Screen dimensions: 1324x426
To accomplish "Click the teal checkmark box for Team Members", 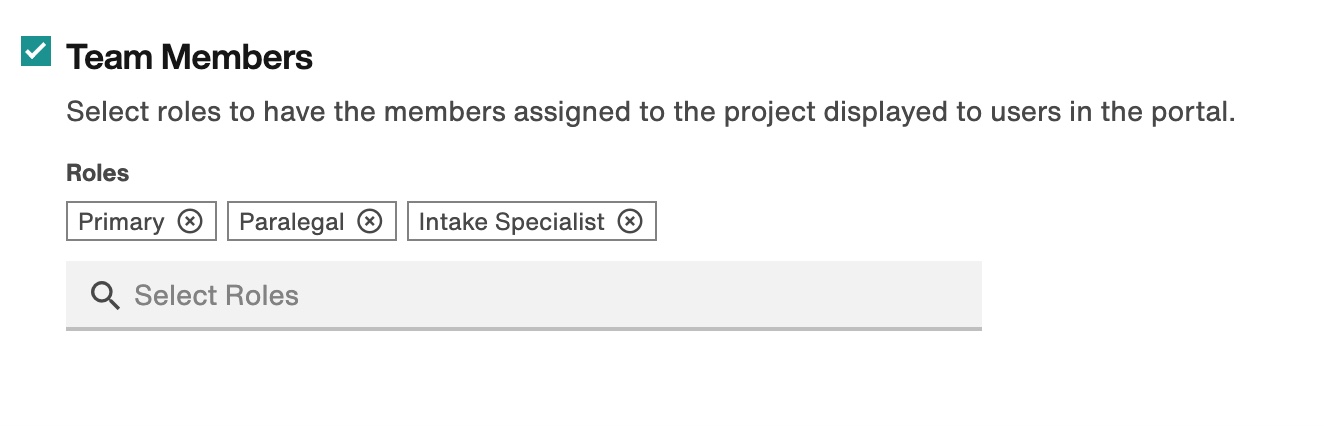I will 36,51.
